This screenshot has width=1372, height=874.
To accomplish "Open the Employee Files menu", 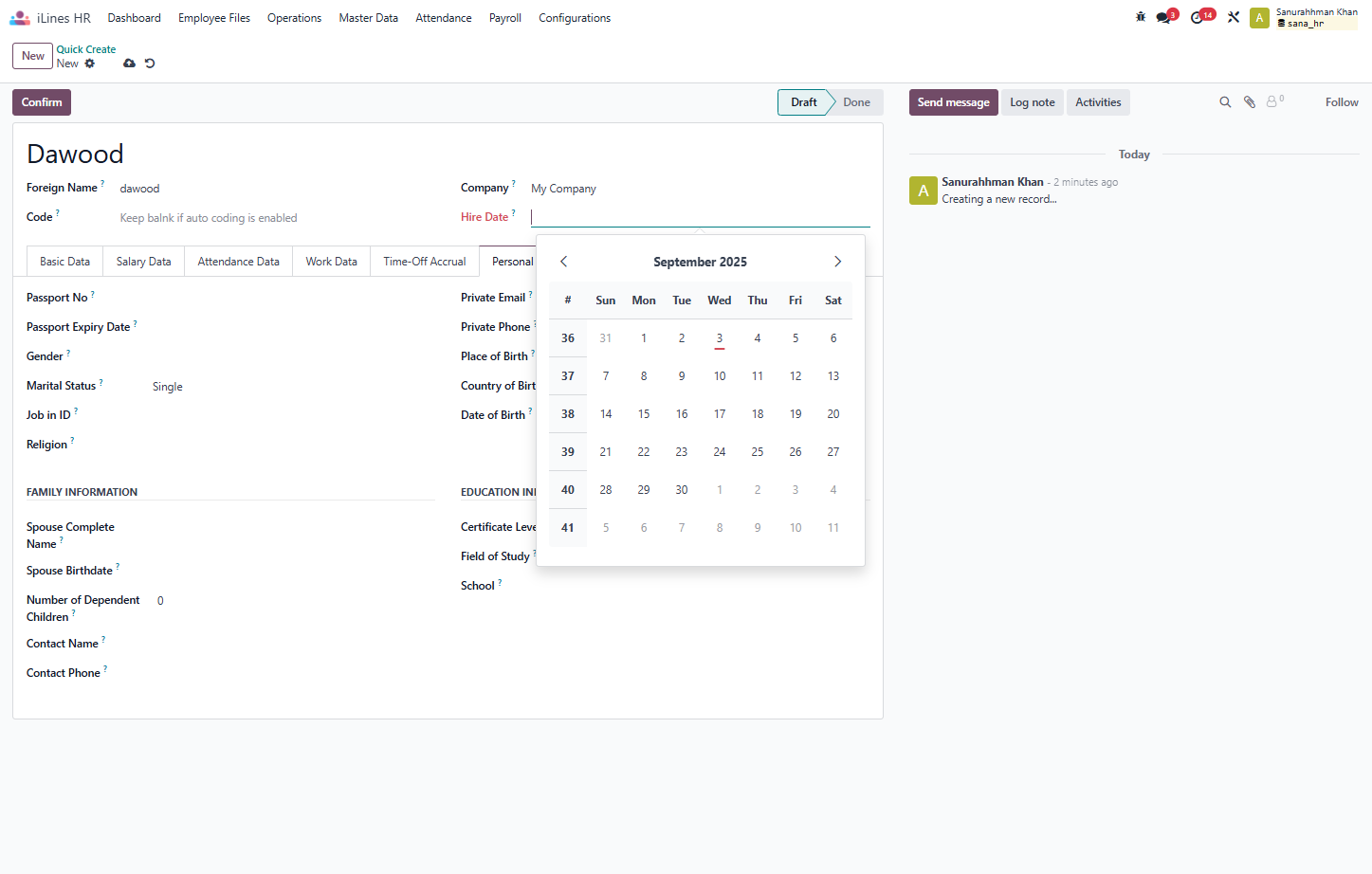I will click(x=214, y=18).
